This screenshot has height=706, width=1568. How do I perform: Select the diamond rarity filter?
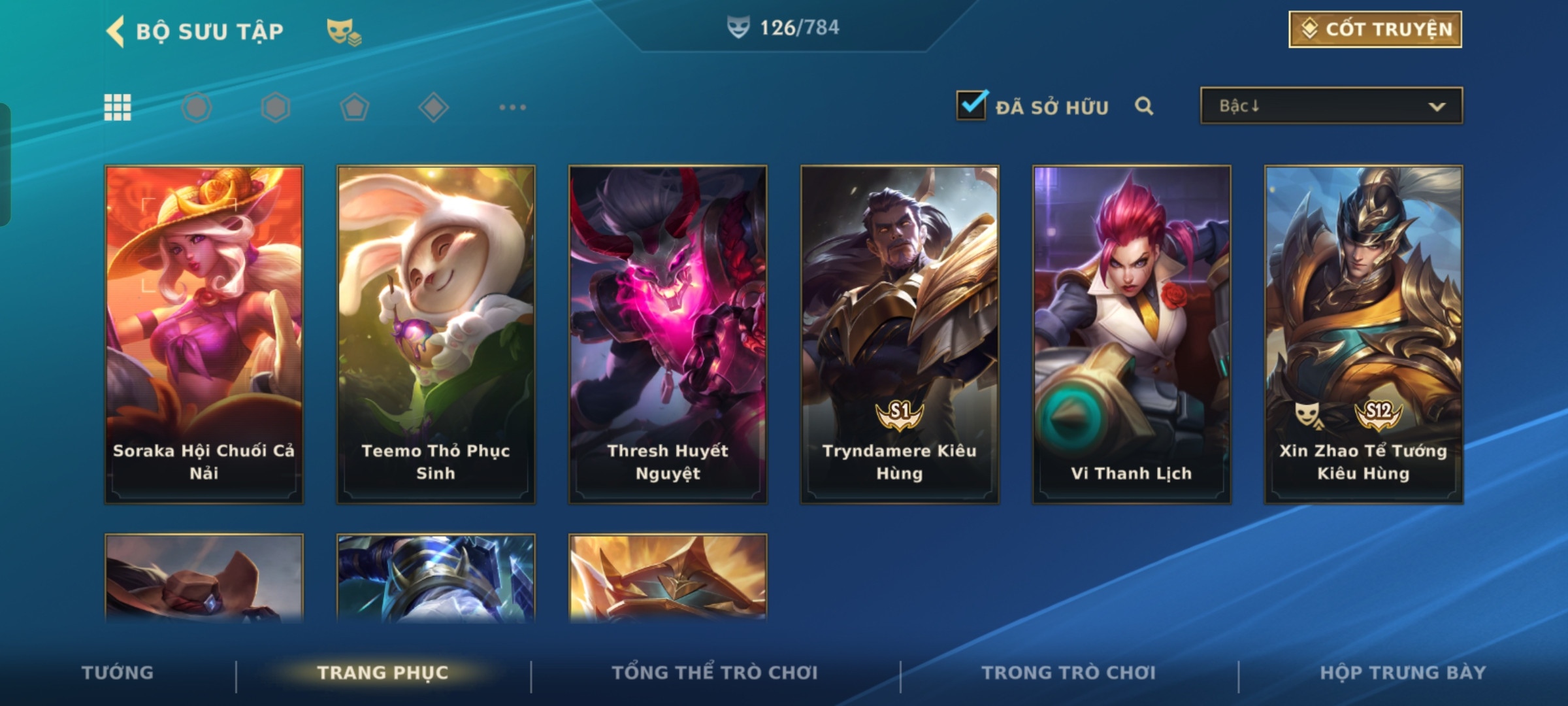pyautogui.click(x=434, y=107)
